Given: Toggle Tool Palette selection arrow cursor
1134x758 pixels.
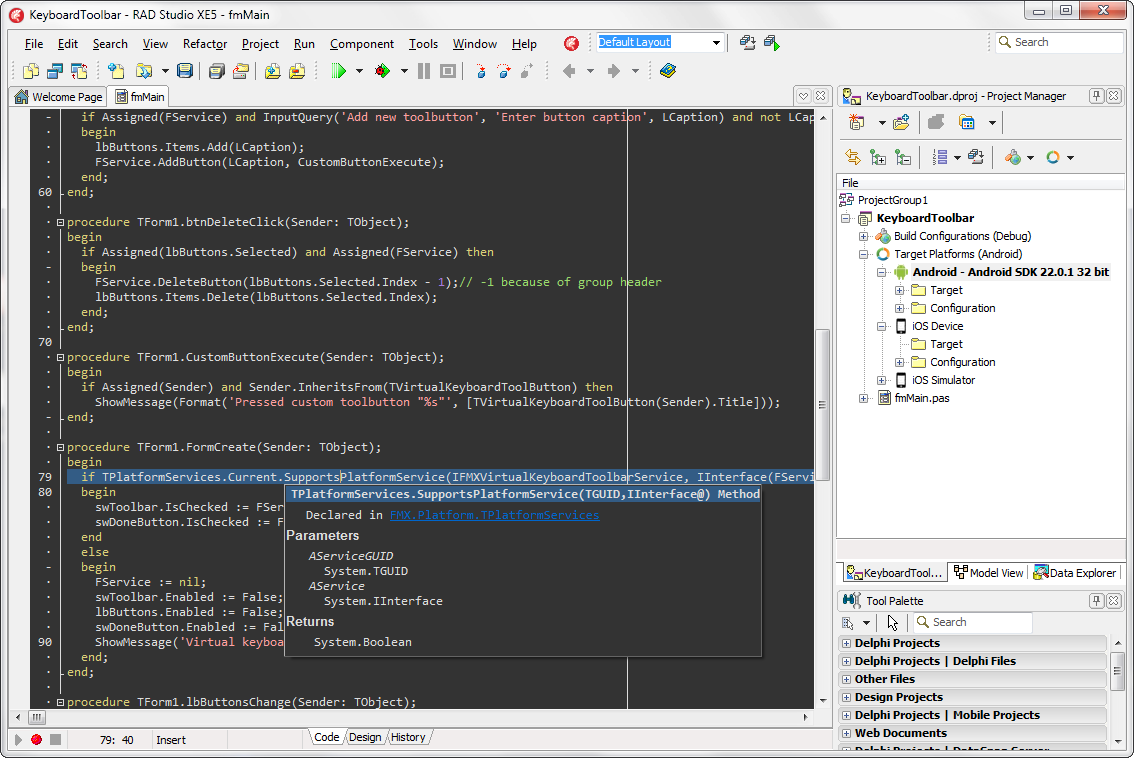Looking at the screenshot, I should [892, 622].
